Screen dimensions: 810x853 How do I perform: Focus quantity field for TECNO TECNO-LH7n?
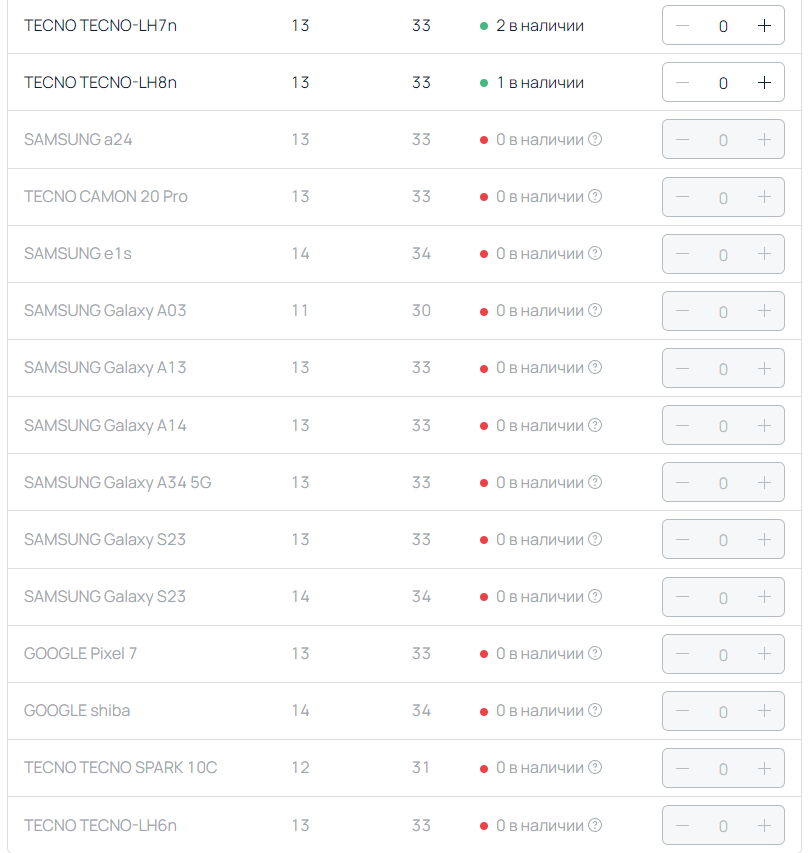[x=723, y=26]
